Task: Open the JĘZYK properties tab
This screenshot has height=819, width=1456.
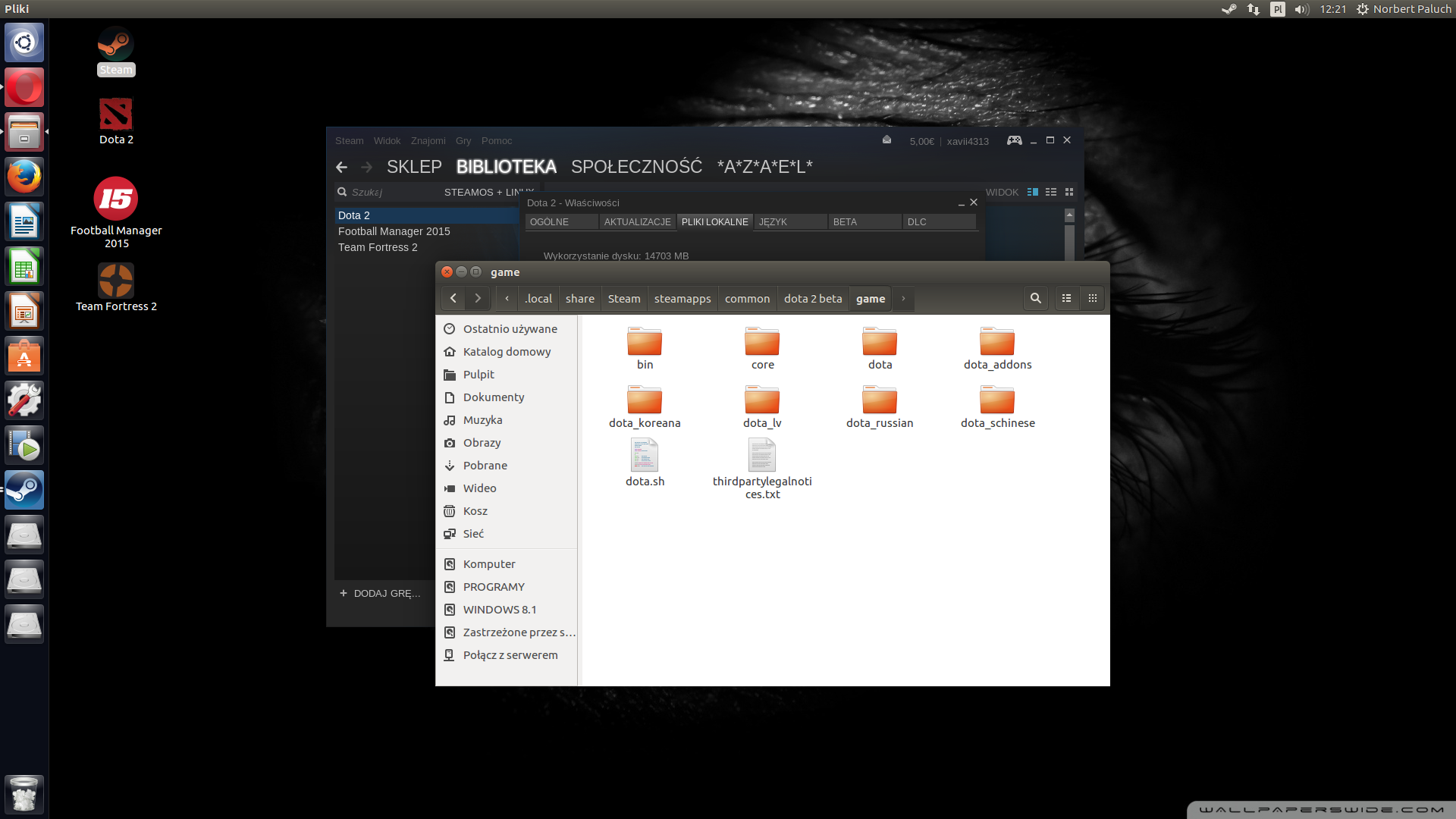Action: pos(790,221)
